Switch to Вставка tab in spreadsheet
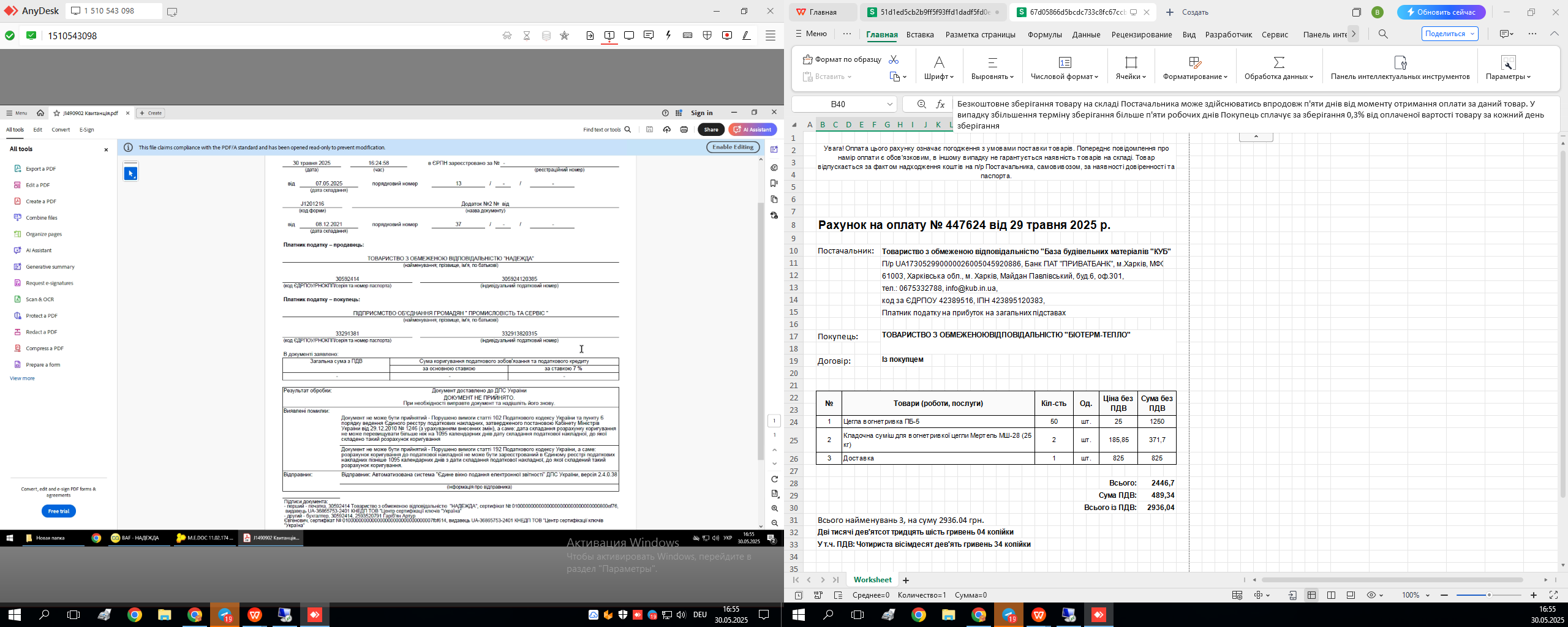The height and width of the screenshot is (627, 1568). coord(920,34)
